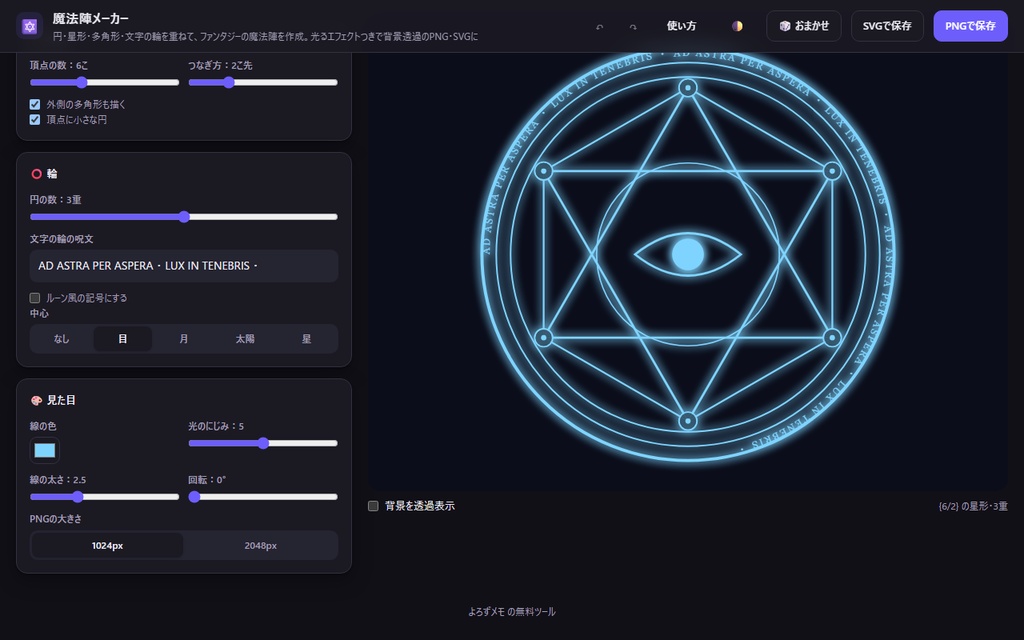Click the よろずメモ footer link
Image resolution: width=1024 pixels, height=640 pixels.
(x=487, y=612)
